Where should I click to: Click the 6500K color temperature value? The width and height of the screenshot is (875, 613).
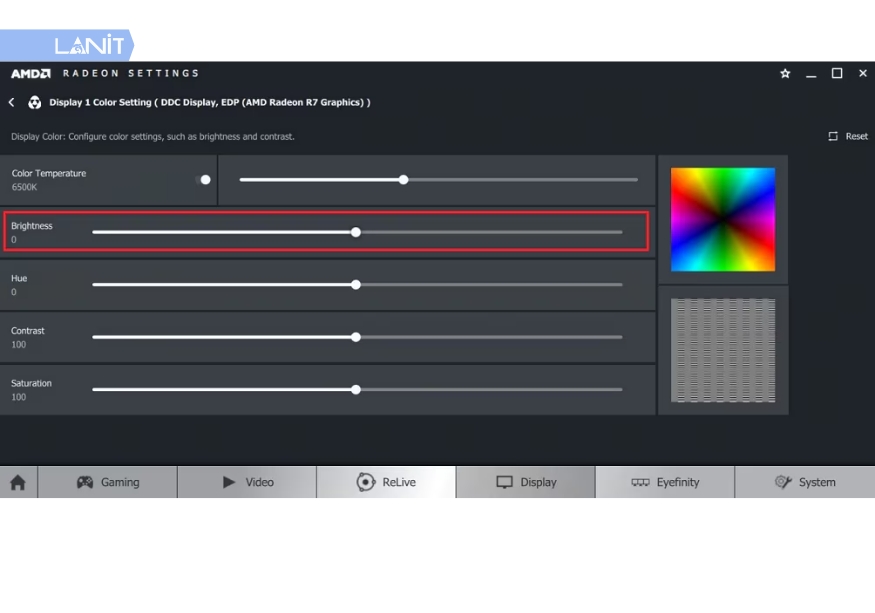point(25,187)
